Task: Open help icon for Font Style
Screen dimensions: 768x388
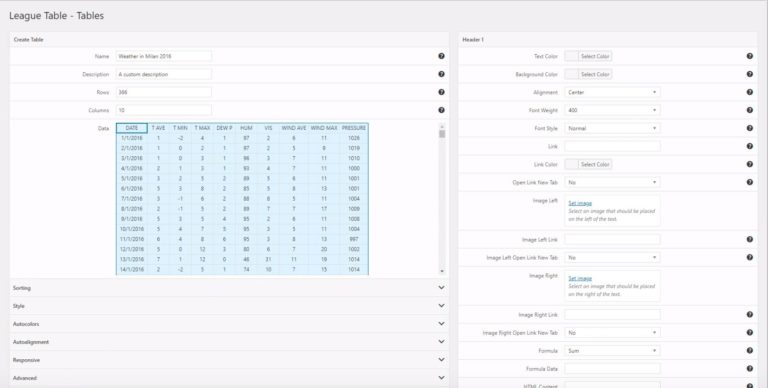Action: (749, 128)
